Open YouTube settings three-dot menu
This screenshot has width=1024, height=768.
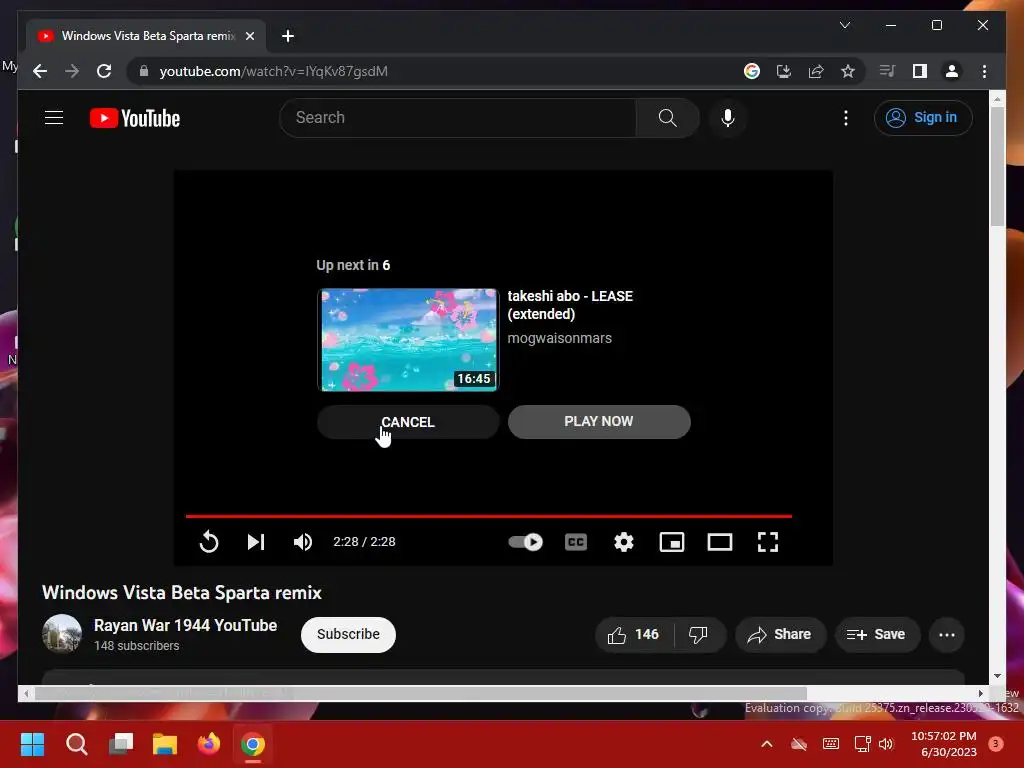(846, 118)
